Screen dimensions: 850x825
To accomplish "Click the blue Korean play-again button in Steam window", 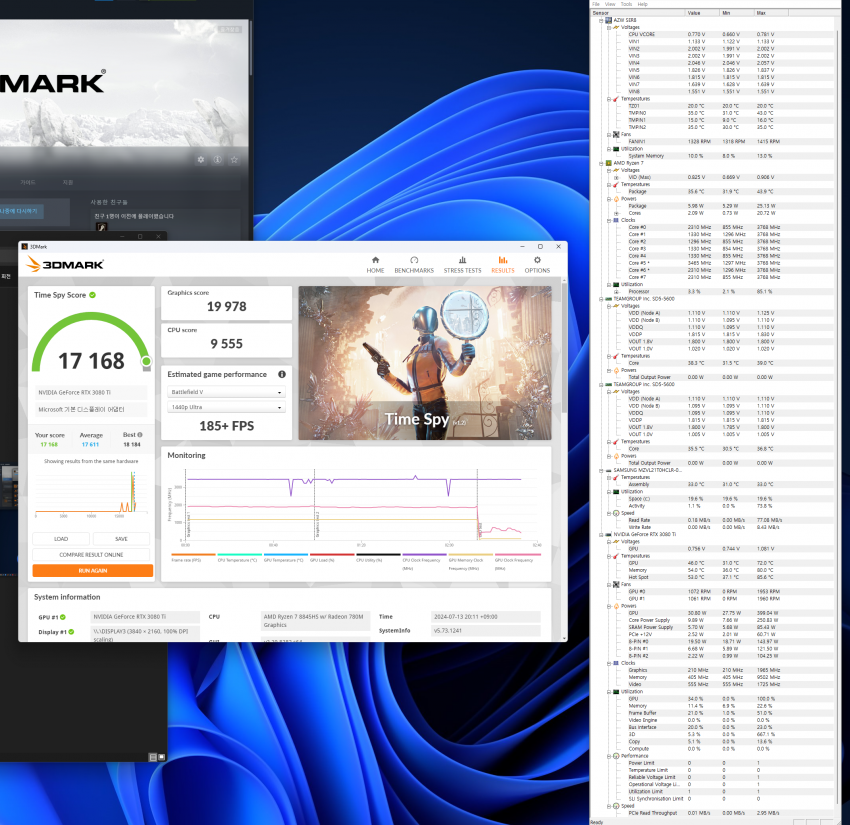I will [x=21, y=211].
